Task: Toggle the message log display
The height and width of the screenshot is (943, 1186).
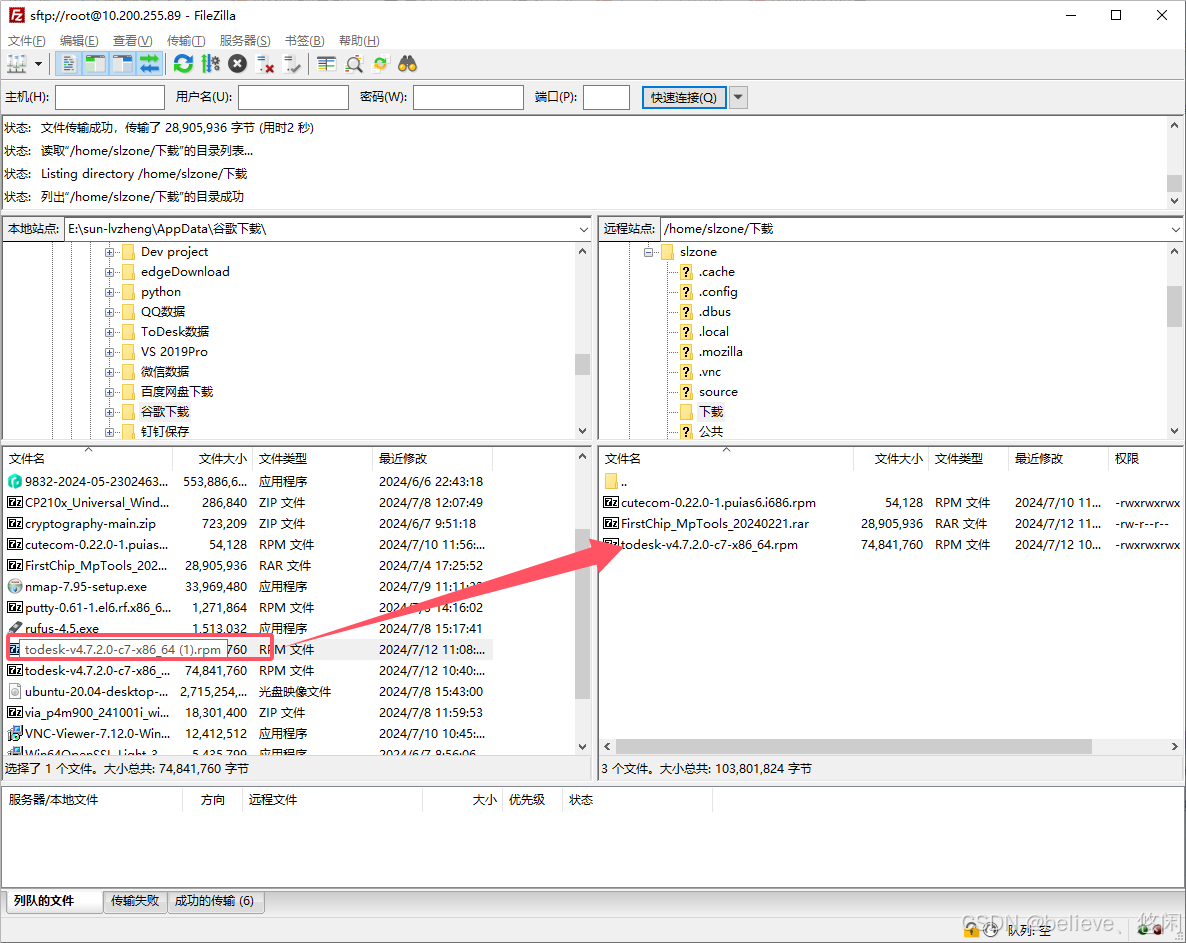Action: pyautogui.click(x=68, y=64)
